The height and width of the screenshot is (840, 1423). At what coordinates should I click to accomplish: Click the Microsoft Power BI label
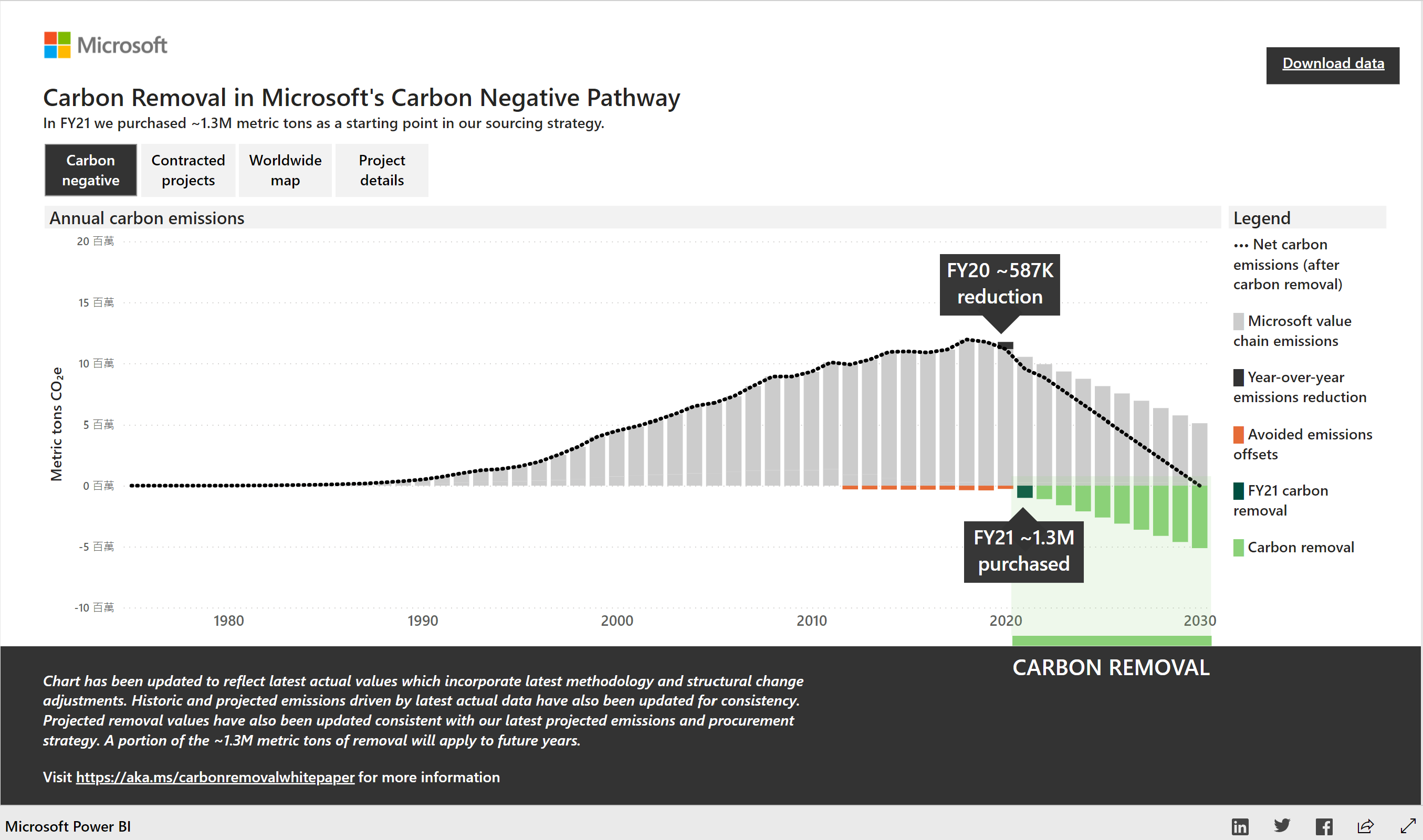pyautogui.click(x=68, y=826)
